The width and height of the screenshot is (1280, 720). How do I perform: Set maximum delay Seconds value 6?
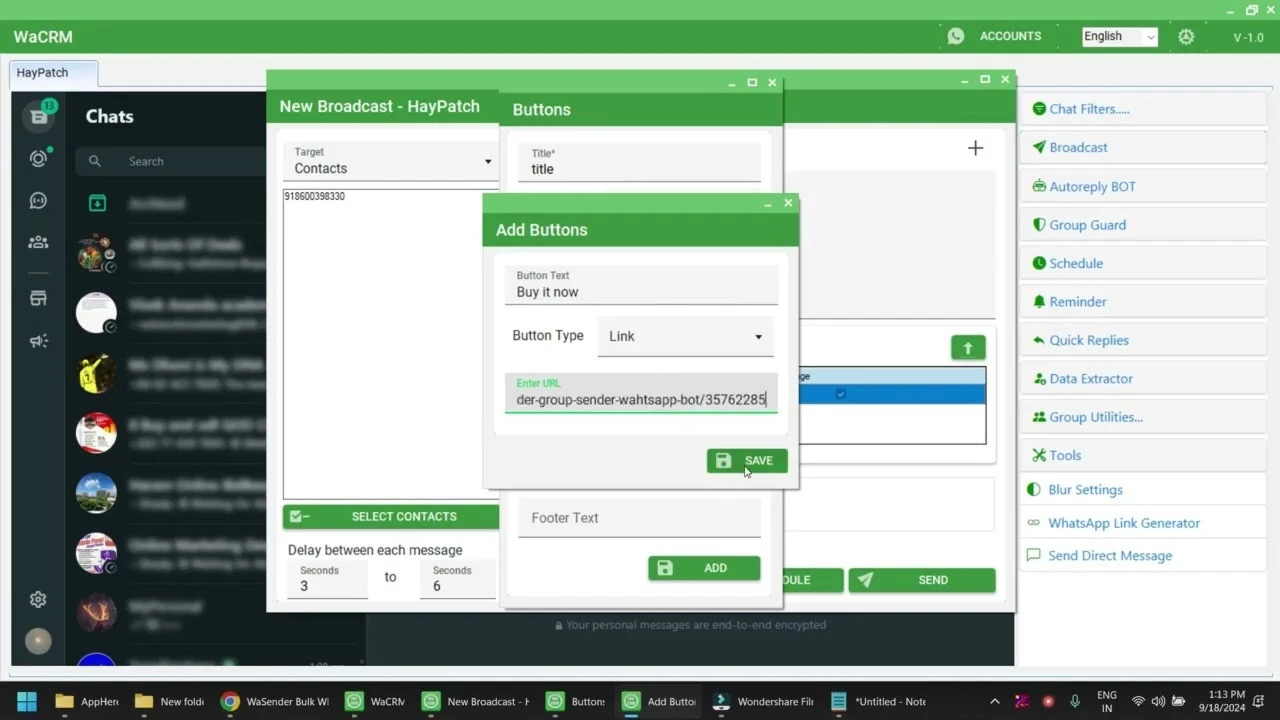pyautogui.click(x=458, y=579)
